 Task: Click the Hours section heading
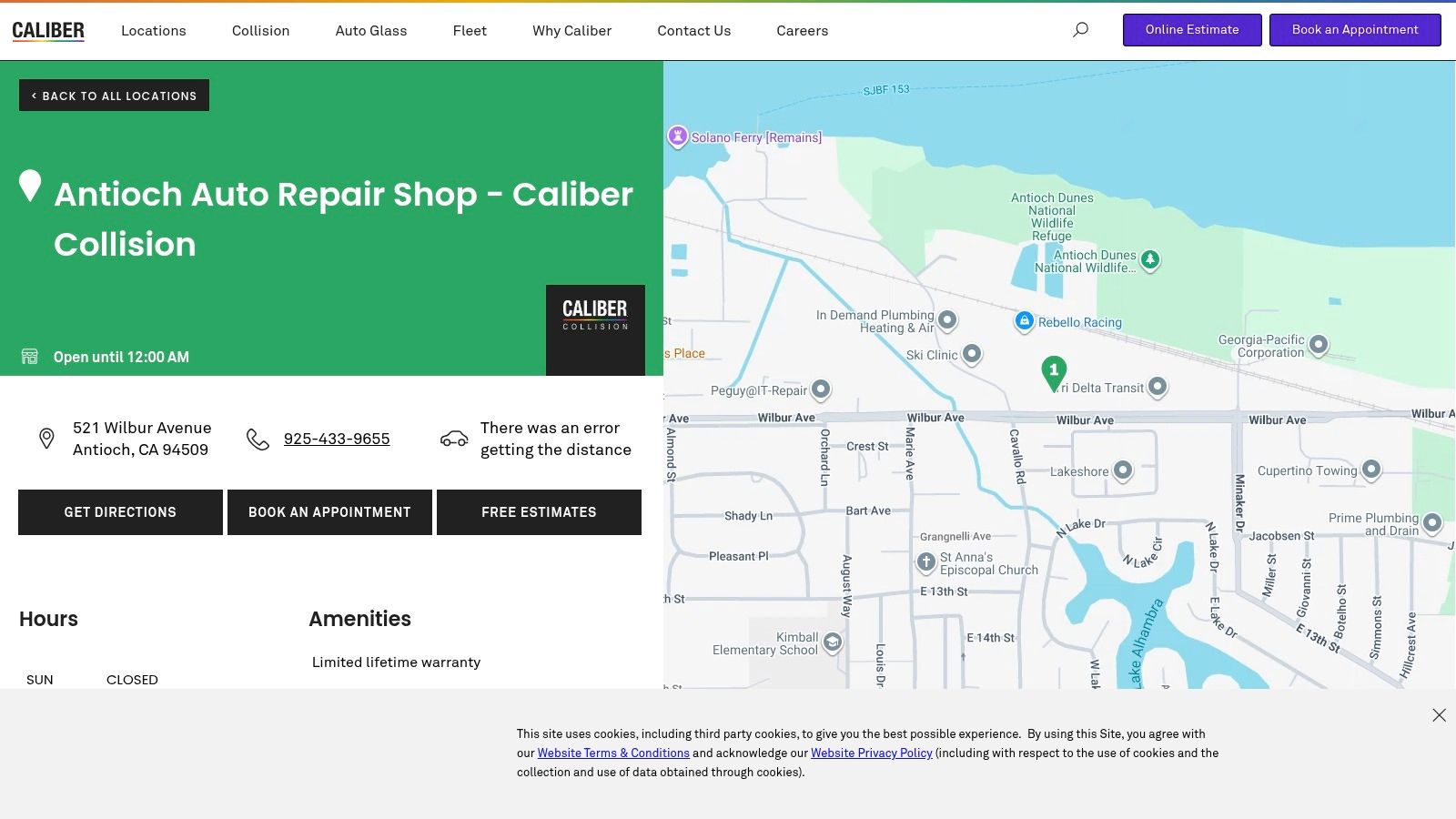(x=48, y=619)
